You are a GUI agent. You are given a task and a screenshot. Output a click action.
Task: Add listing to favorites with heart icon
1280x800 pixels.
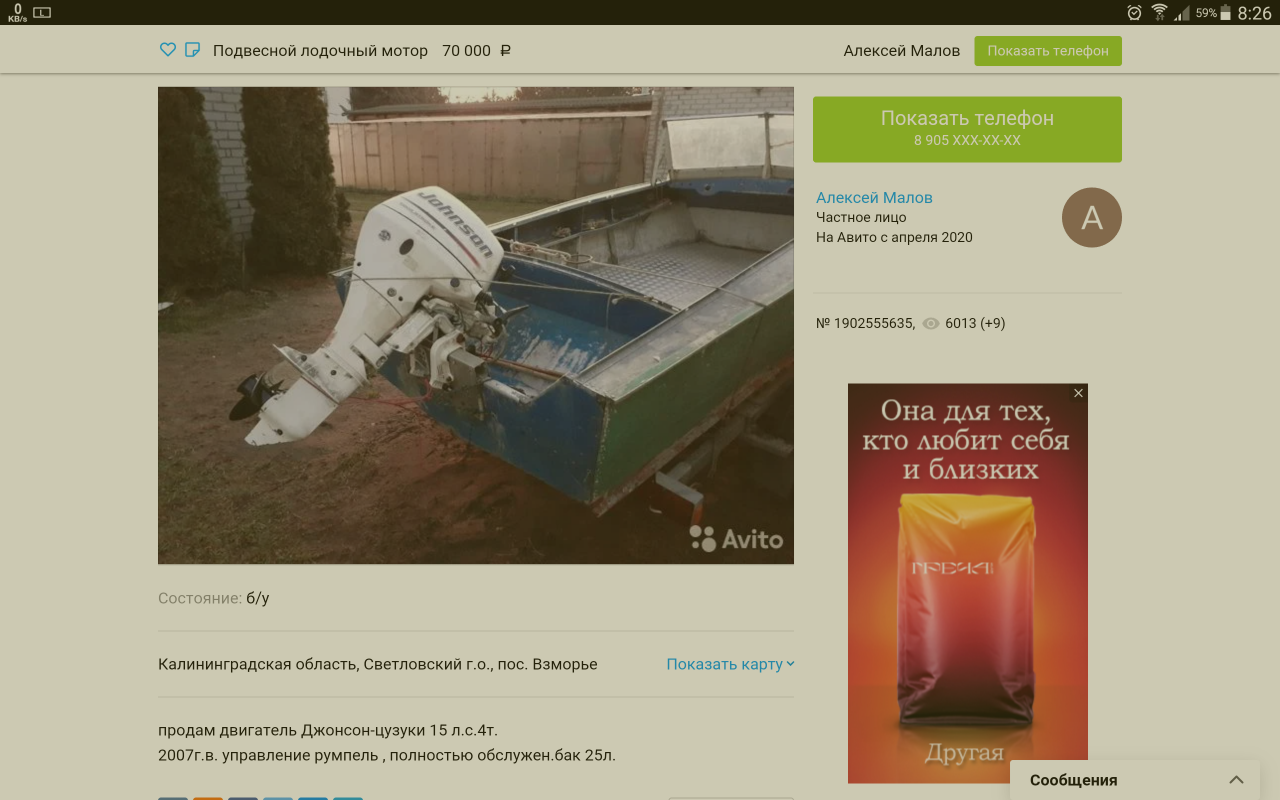pyautogui.click(x=168, y=50)
